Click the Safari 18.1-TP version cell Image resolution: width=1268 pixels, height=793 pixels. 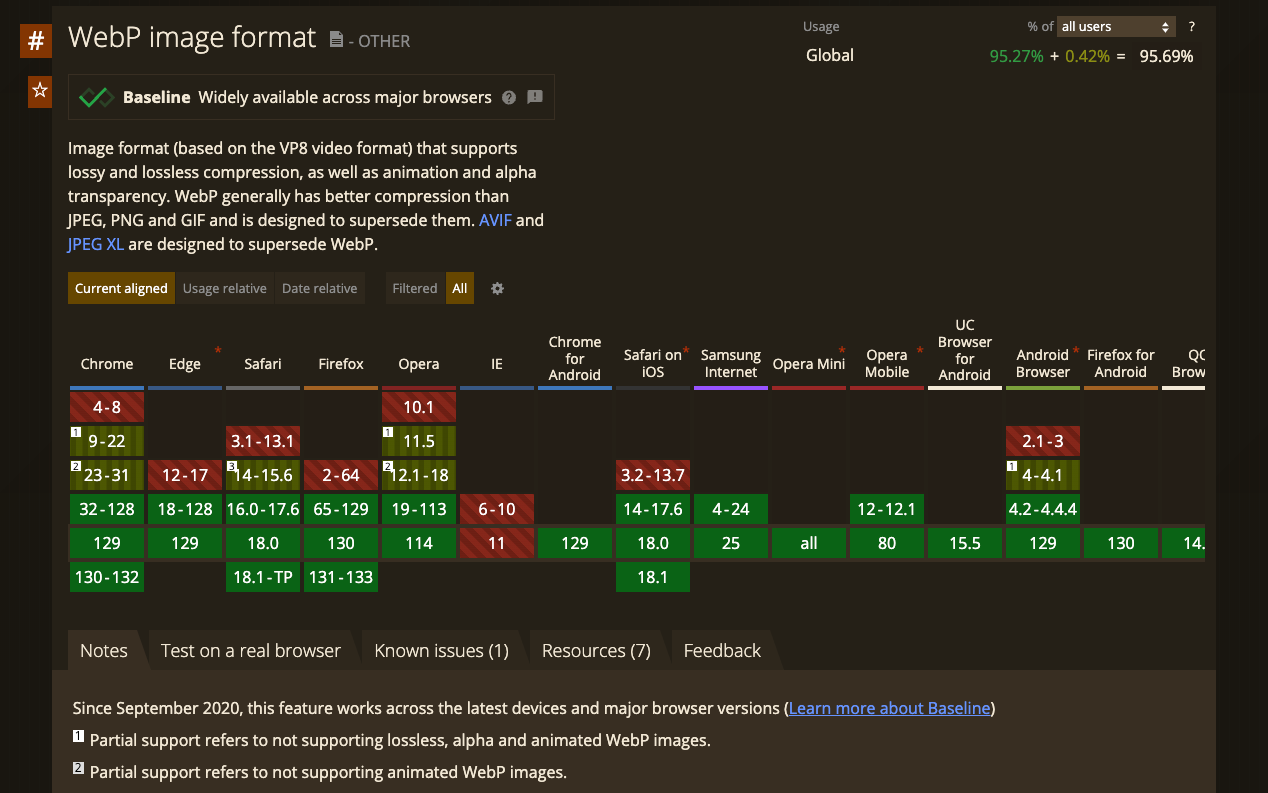(x=263, y=577)
